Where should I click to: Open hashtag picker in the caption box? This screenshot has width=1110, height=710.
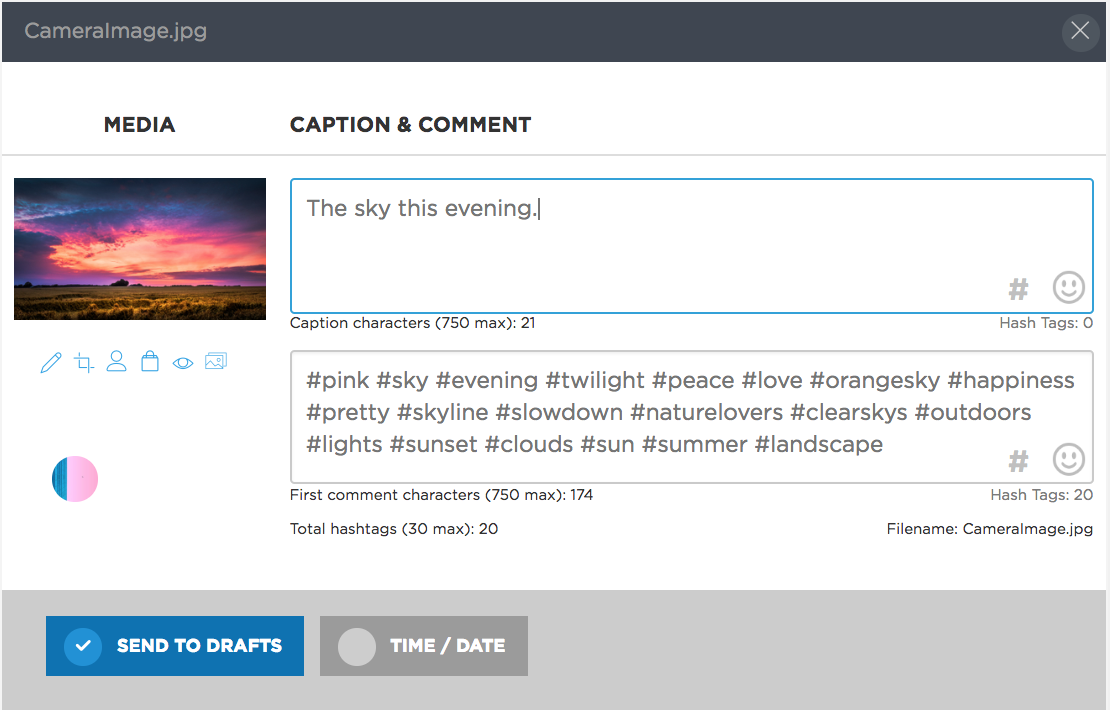(1018, 289)
